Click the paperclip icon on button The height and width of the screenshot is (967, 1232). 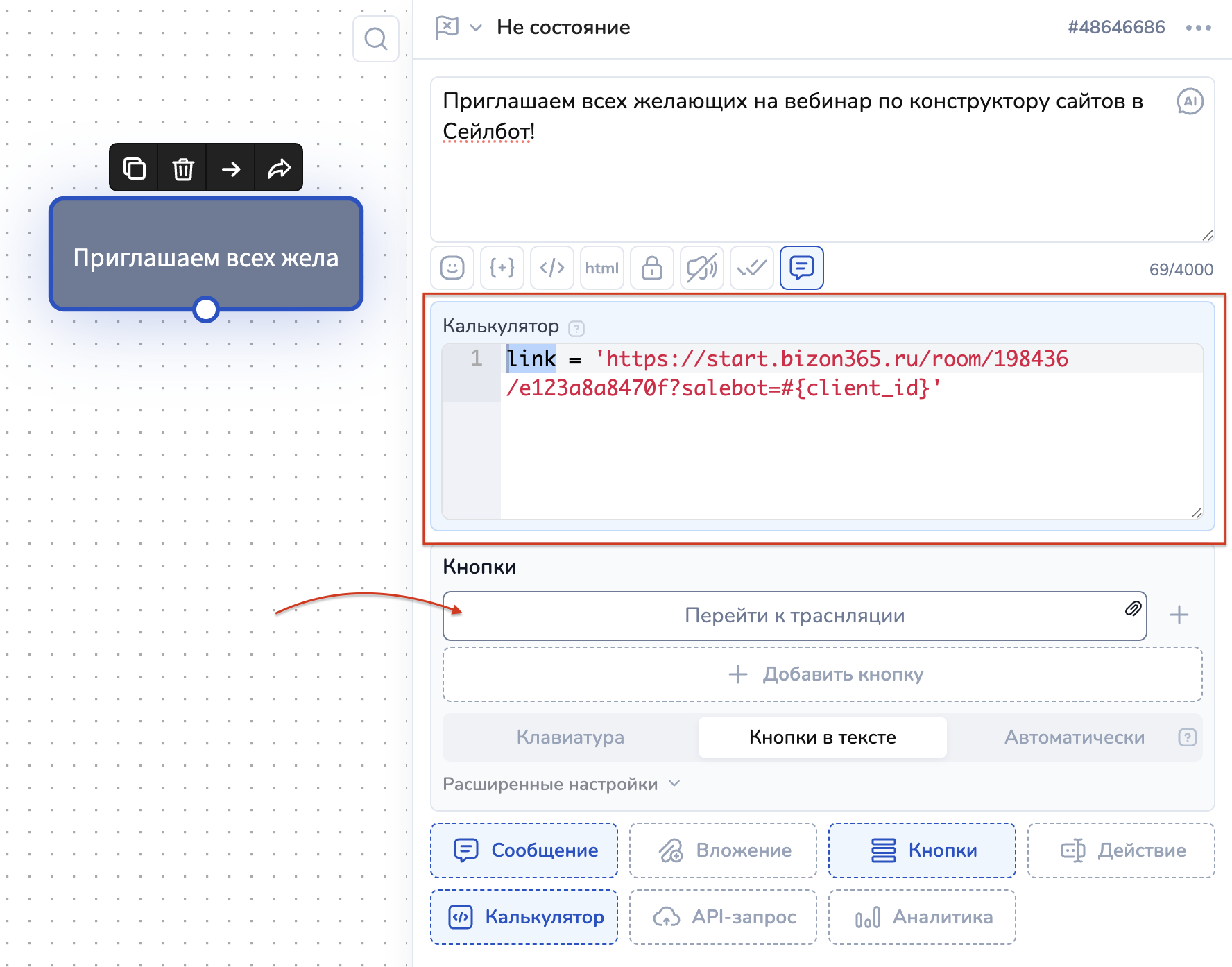point(1133,609)
